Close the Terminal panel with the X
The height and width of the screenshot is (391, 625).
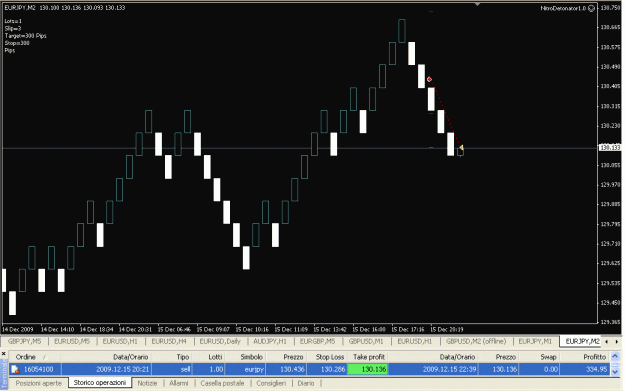tap(4, 354)
